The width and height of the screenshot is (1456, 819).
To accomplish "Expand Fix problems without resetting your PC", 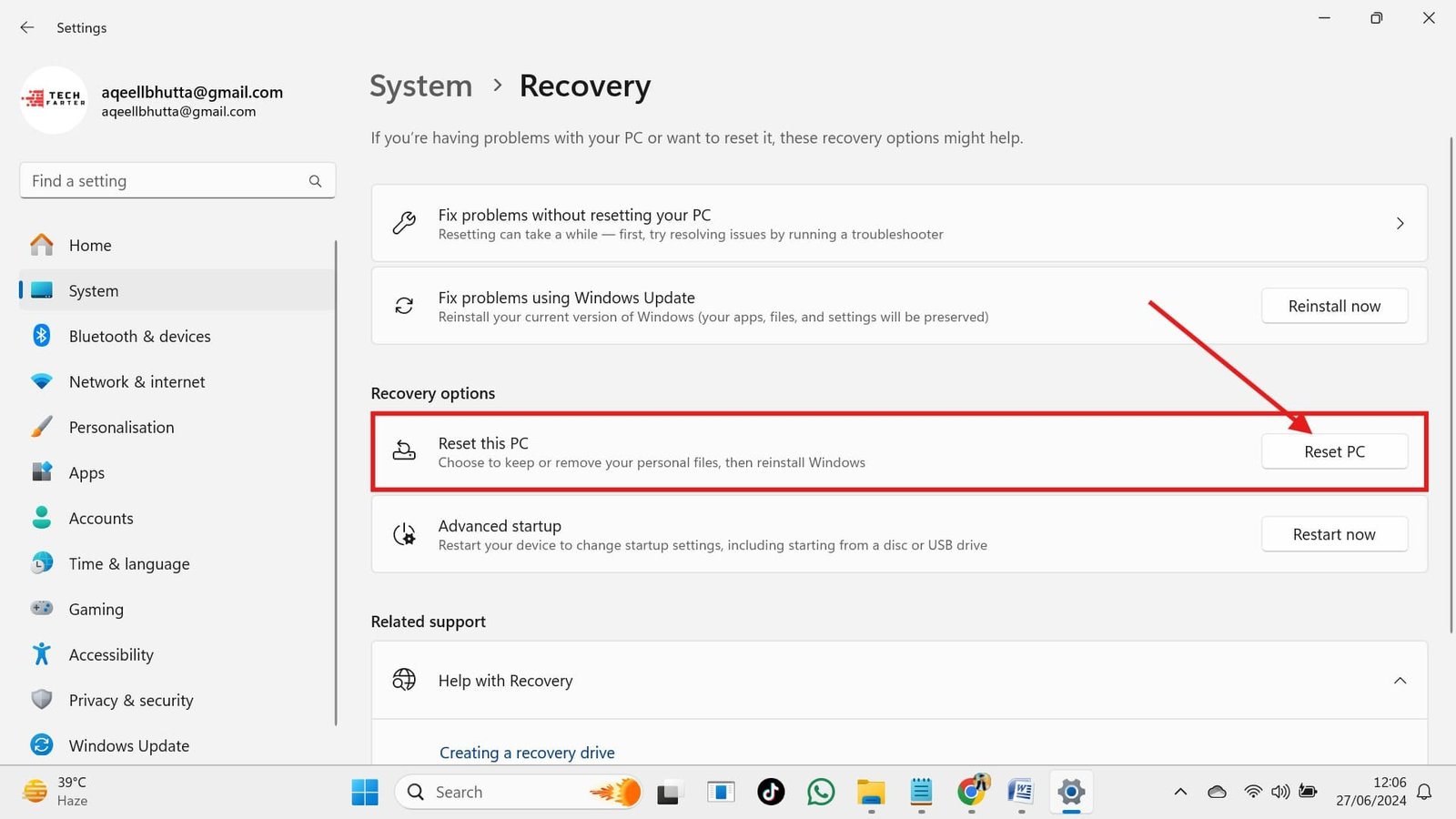I will tap(1400, 223).
